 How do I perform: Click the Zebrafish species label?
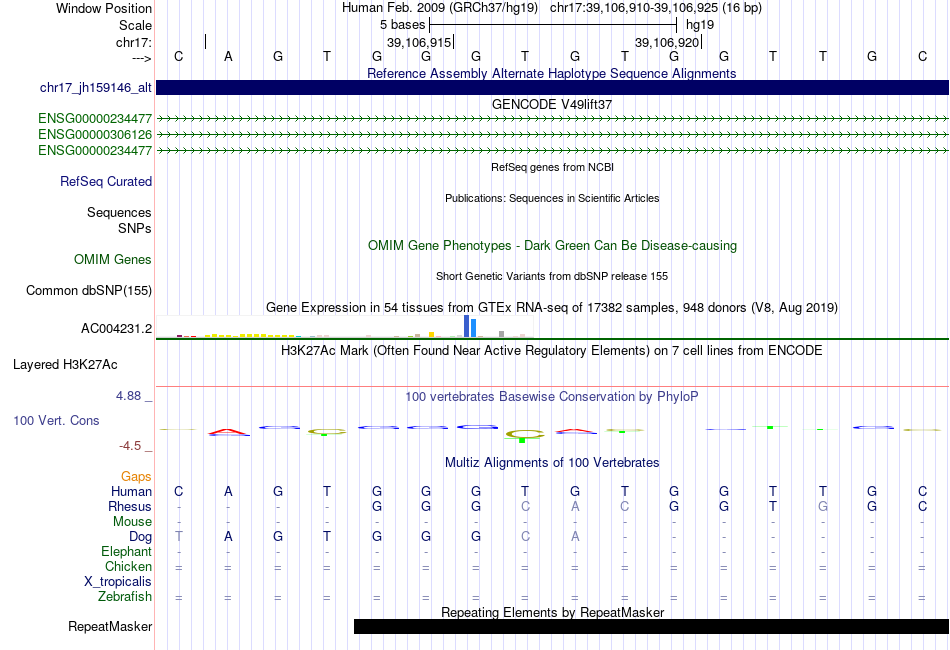(125, 597)
